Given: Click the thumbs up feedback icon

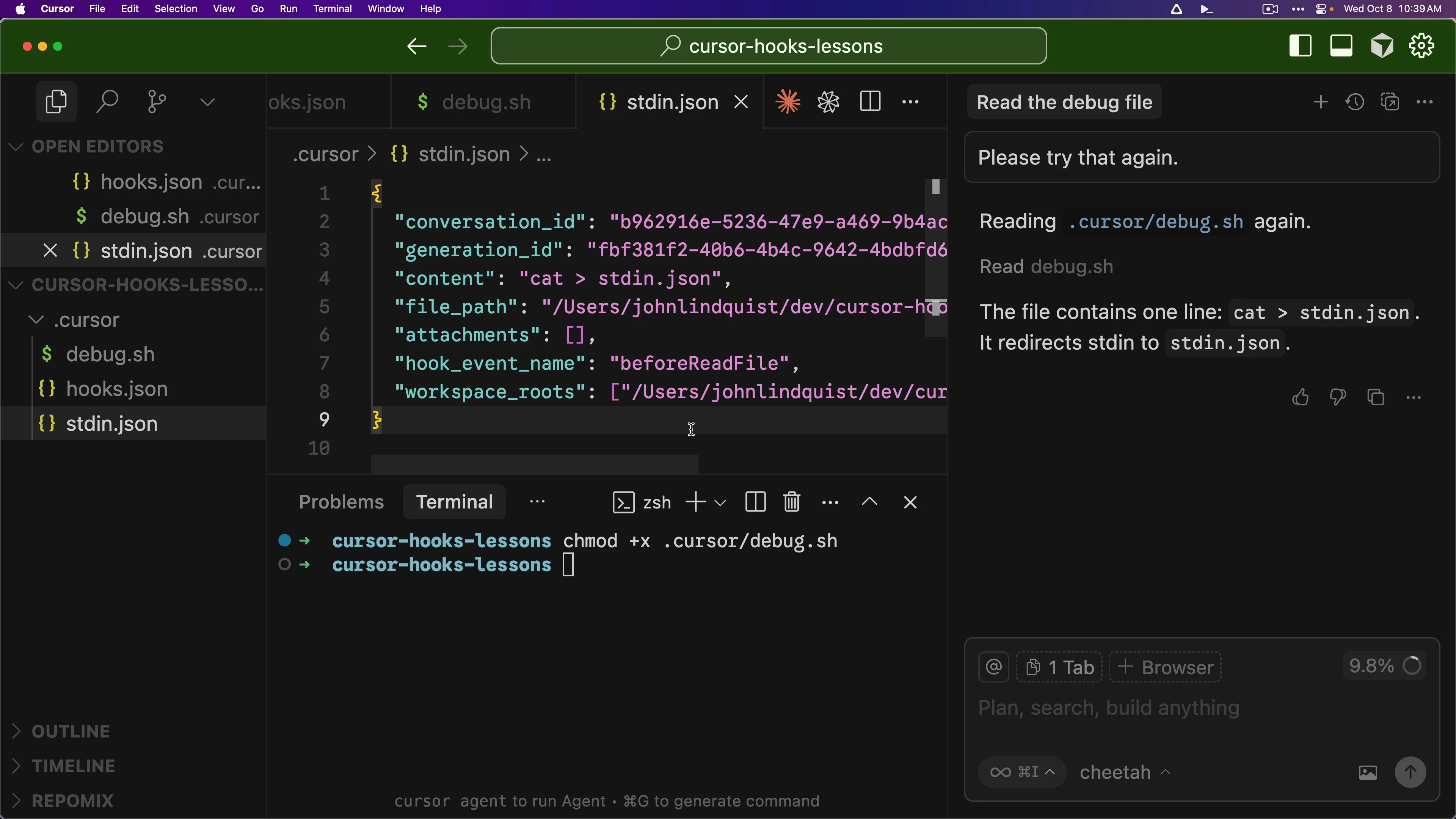Looking at the screenshot, I should coord(1300,397).
